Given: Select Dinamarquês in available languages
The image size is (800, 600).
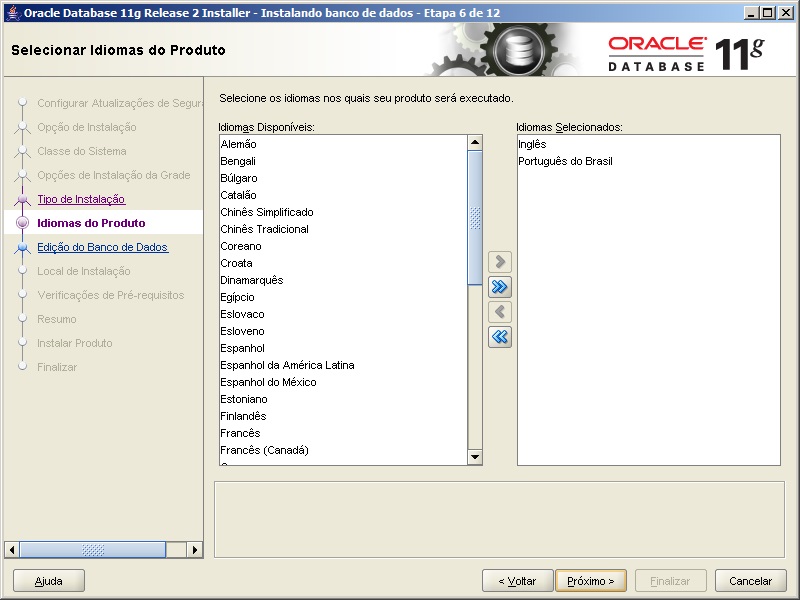Looking at the screenshot, I should coord(343,280).
